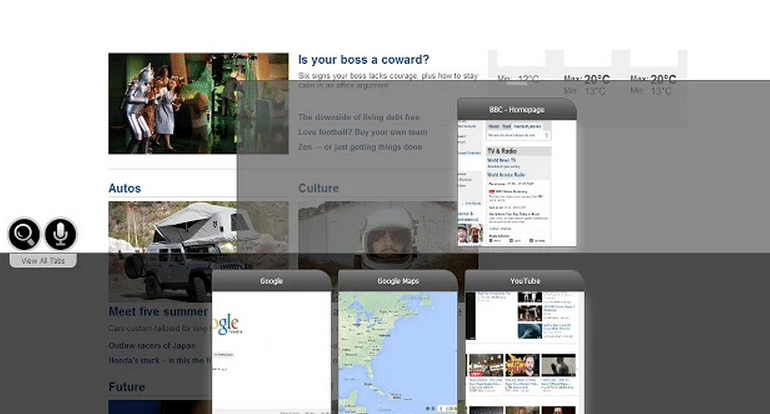This screenshot has height=414, width=770.
Task: Open 'Love football? Buy your own team' link
Action: (x=363, y=132)
